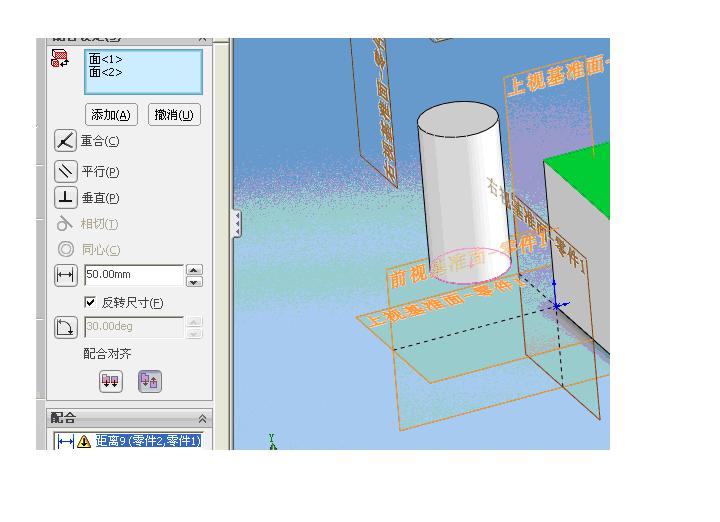
Task: Click the 30.00deg angle input field
Action: (134, 326)
